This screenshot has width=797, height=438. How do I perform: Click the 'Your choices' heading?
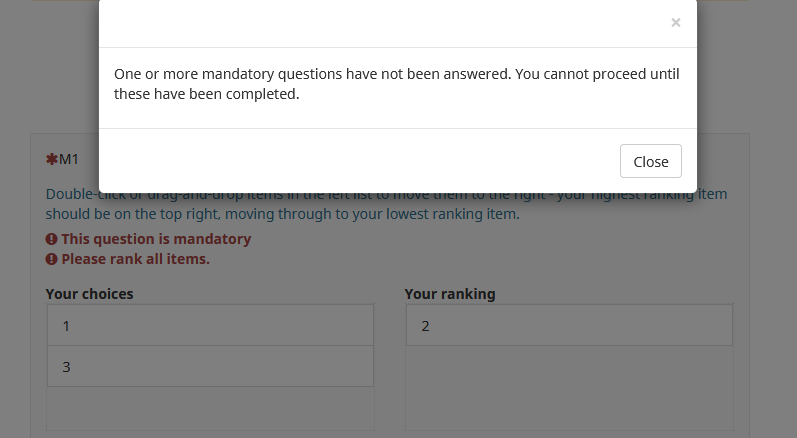tap(90, 294)
